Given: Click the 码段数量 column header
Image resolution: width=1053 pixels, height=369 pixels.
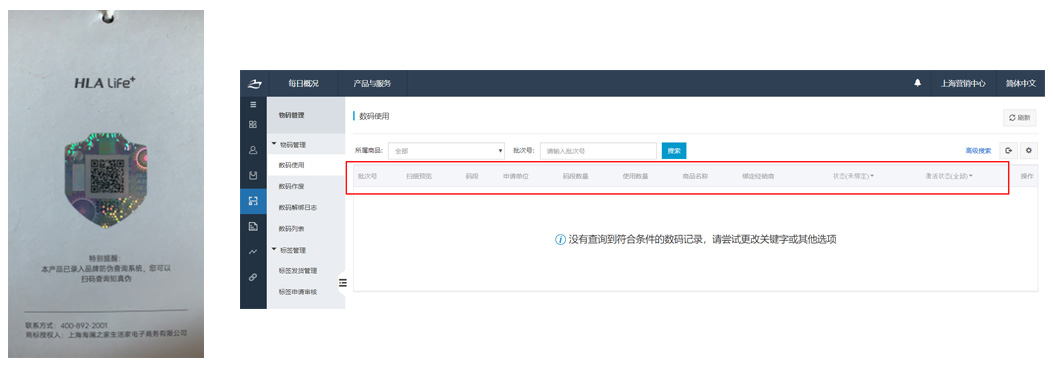Looking at the screenshot, I should (x=576, y=175).
